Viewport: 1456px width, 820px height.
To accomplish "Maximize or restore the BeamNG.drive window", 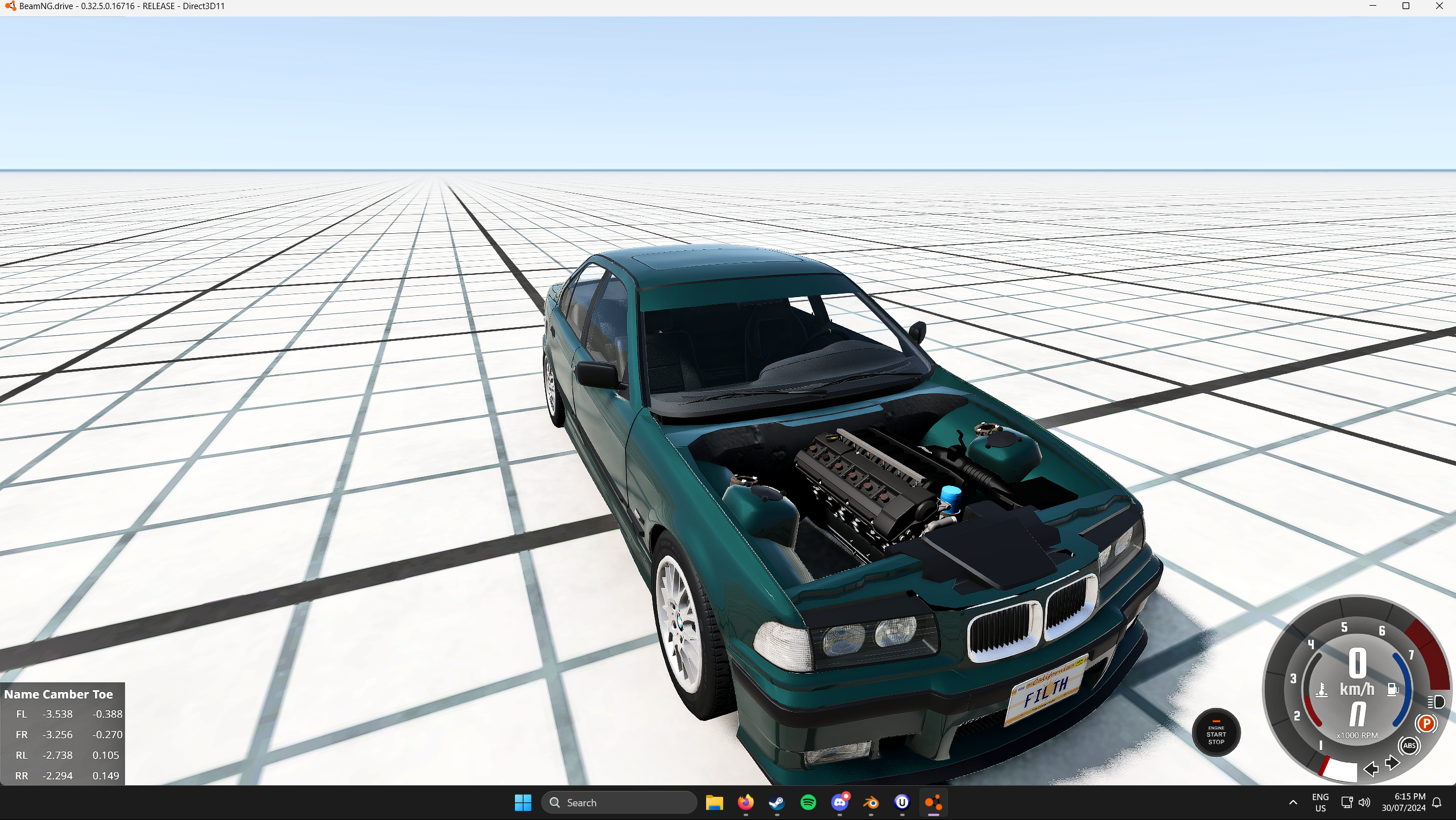I will click(1405, 6).
